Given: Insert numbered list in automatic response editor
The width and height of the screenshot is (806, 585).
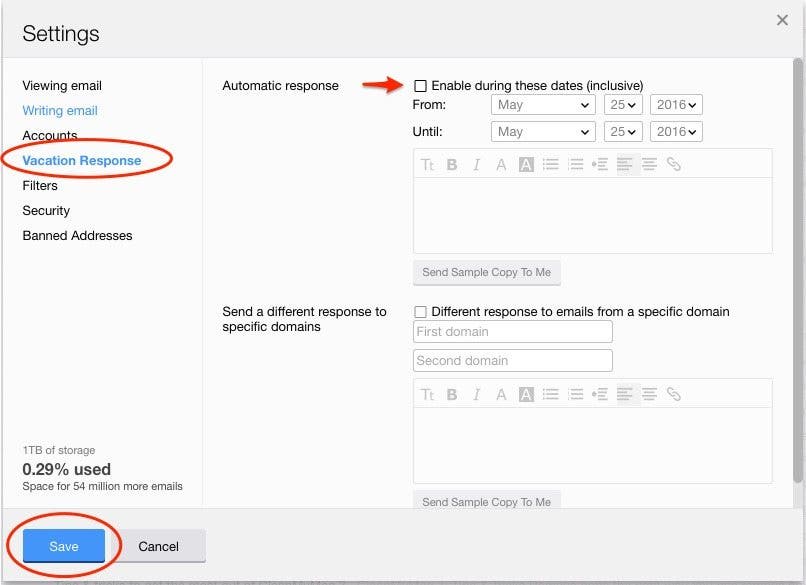Looking at the screenshot, I should (x=575, y=164).
